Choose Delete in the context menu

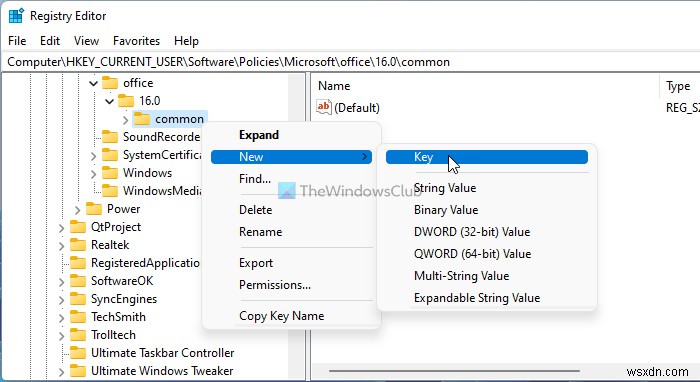[x=255, y=210]
